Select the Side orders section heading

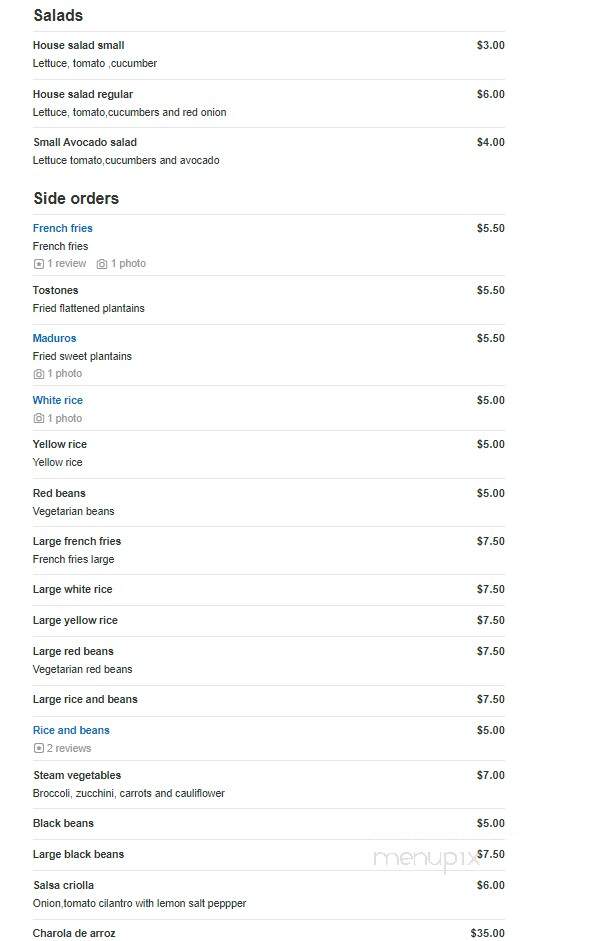pyautogui.click(x=76, y=199)
